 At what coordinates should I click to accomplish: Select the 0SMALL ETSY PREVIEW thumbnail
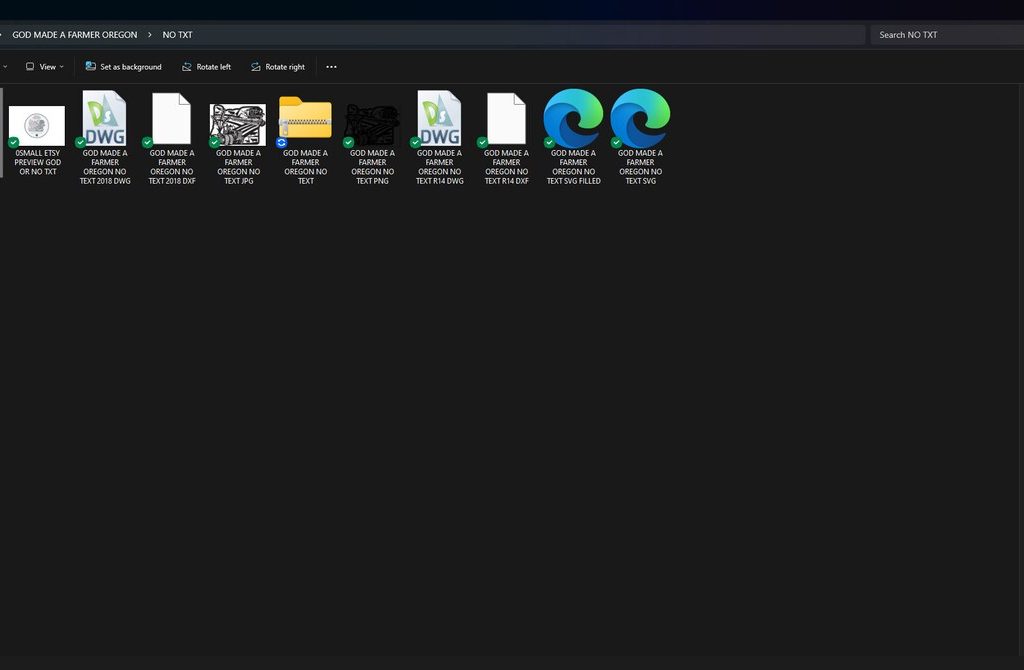(37, 126)
